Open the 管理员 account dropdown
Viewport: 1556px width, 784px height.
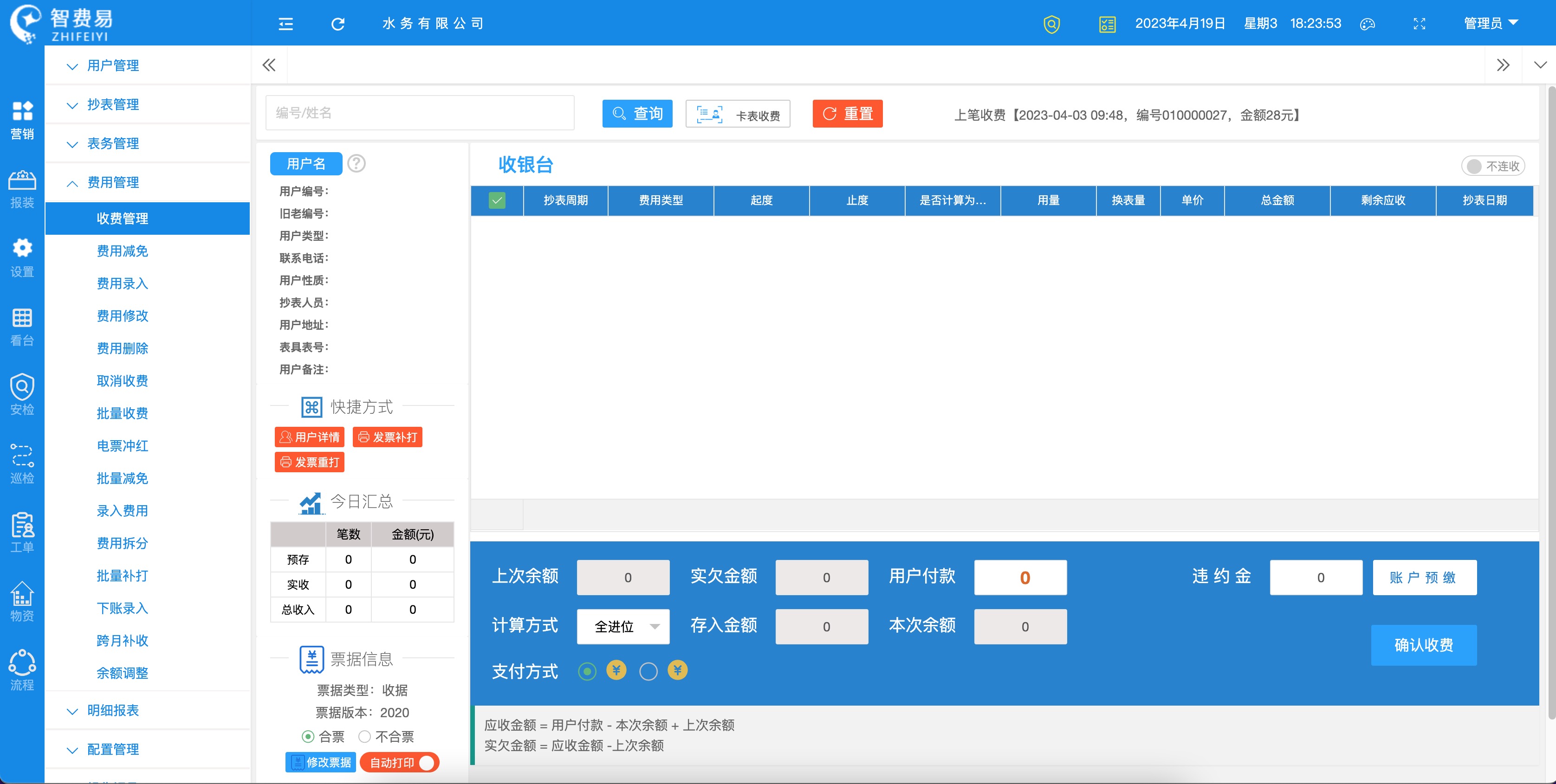pyautogui.click(x=1491, y=24)
